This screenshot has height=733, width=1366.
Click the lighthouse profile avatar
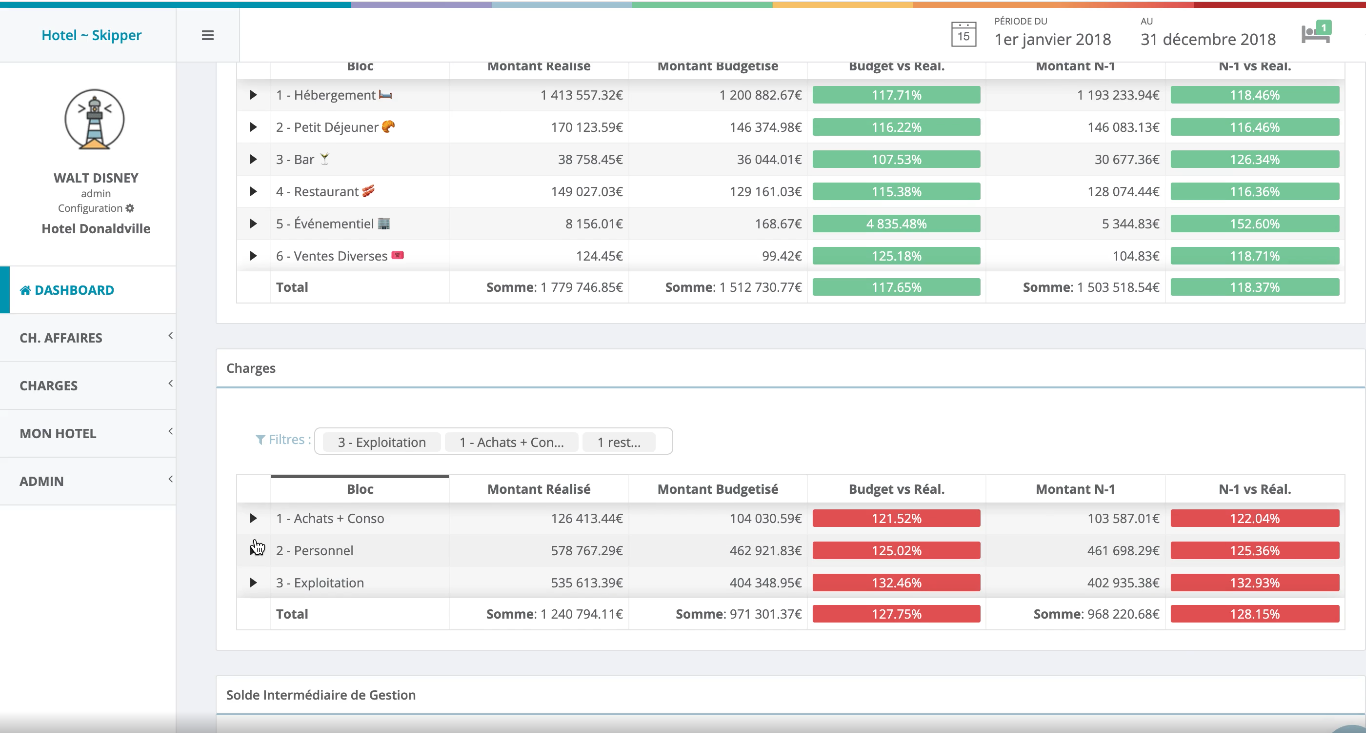(95, 119)
